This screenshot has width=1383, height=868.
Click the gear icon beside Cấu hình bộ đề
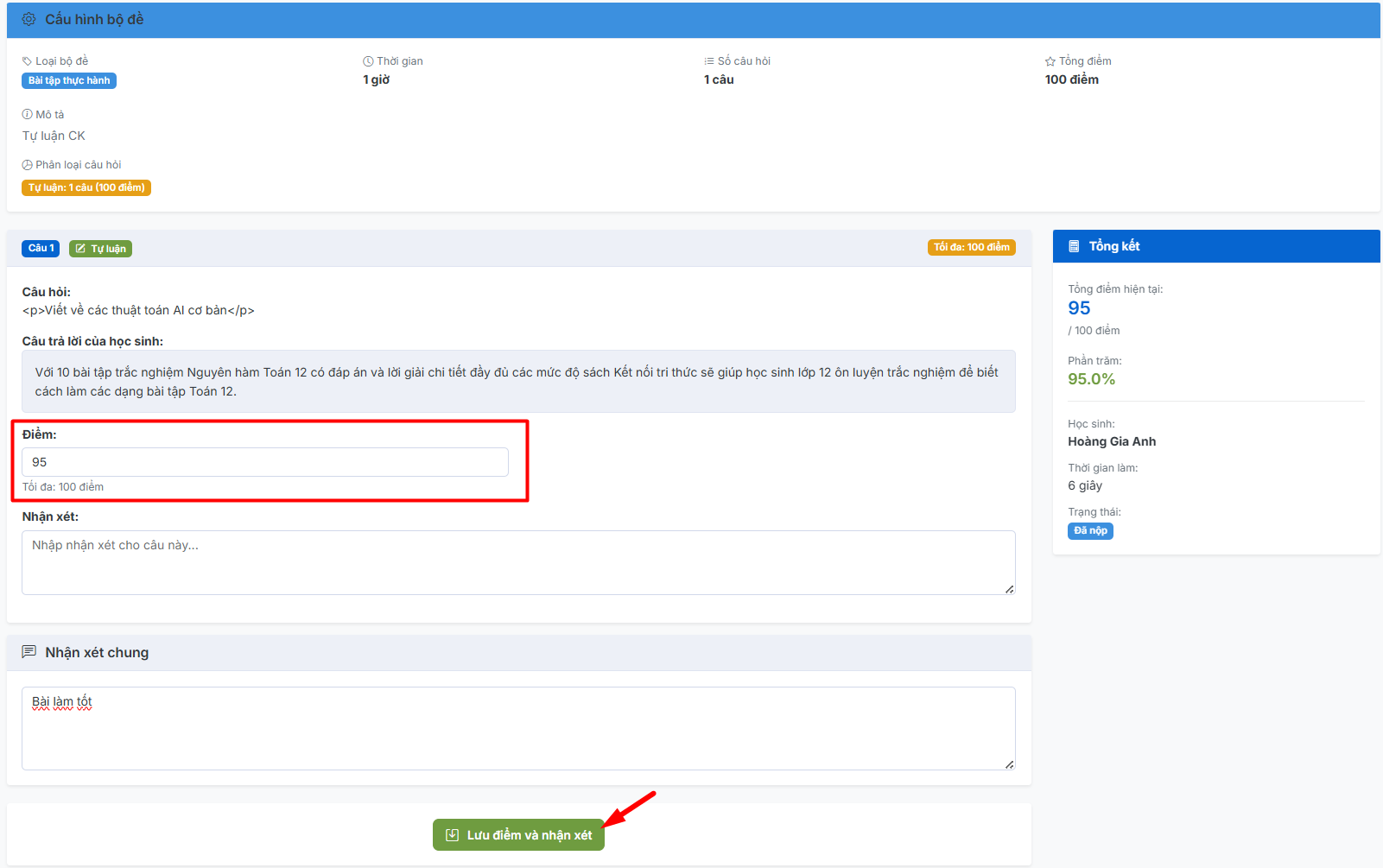click(29, 19)
